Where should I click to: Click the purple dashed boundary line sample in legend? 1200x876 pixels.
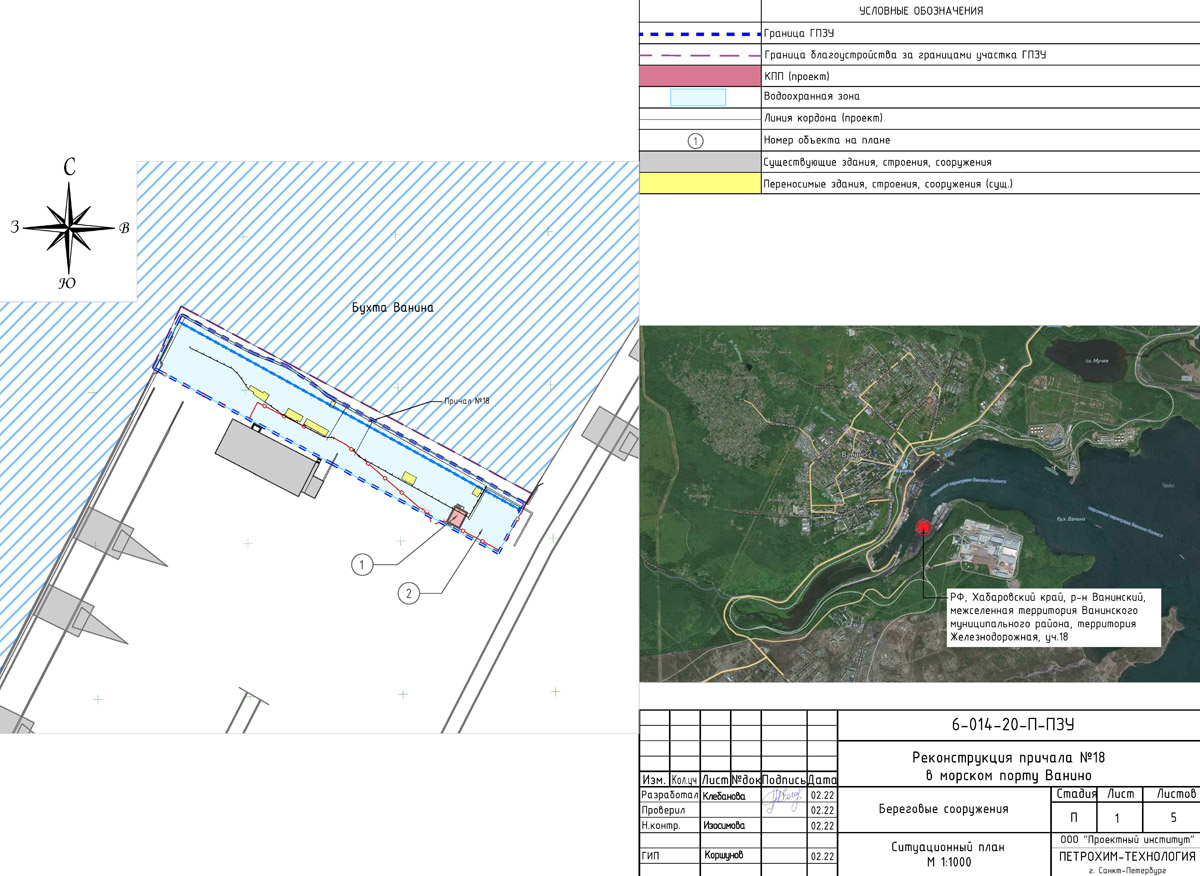pos(699,54)
